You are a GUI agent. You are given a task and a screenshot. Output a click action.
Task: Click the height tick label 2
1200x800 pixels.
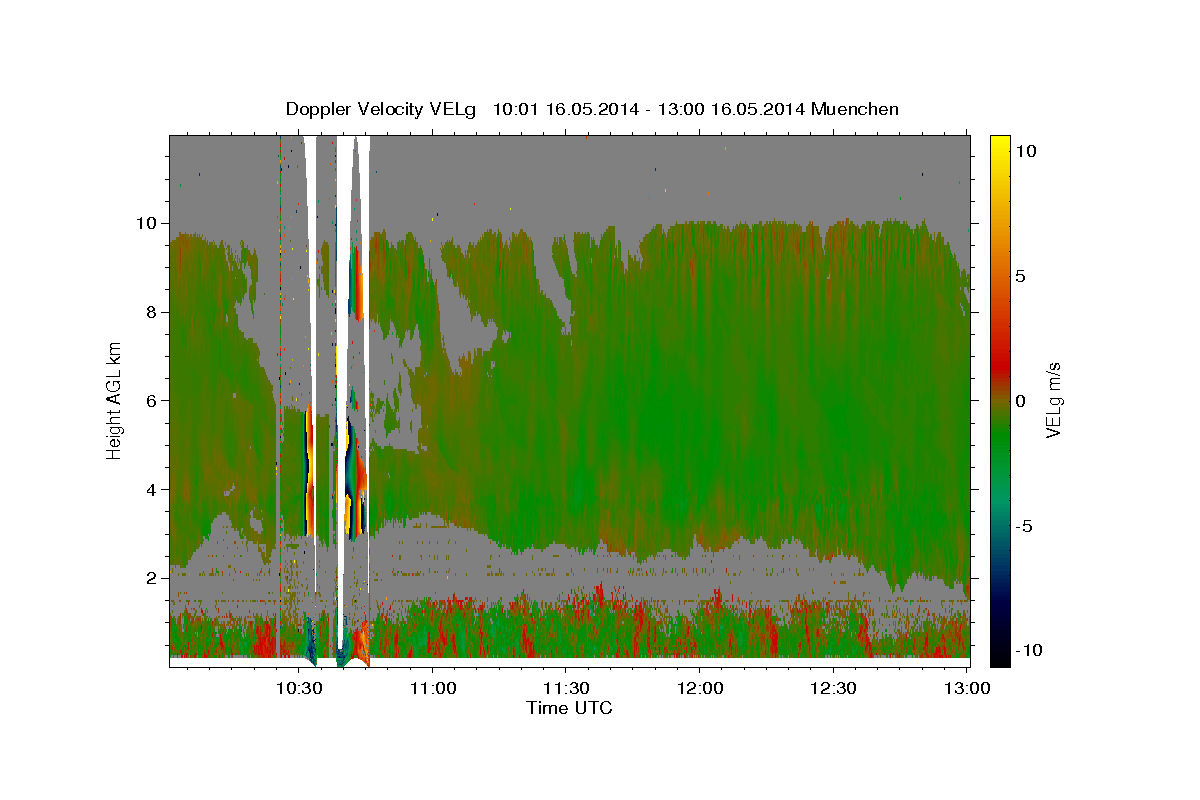click(x=150, y=578)
